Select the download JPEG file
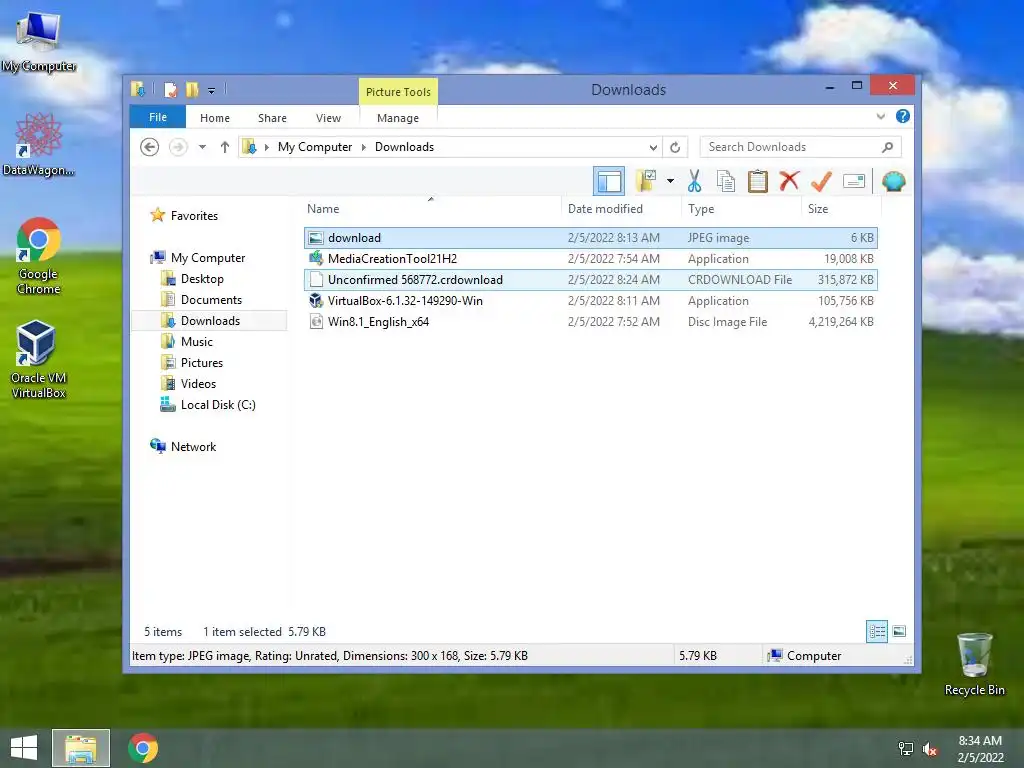The image size is (1024, 768). tap(590, 238)
